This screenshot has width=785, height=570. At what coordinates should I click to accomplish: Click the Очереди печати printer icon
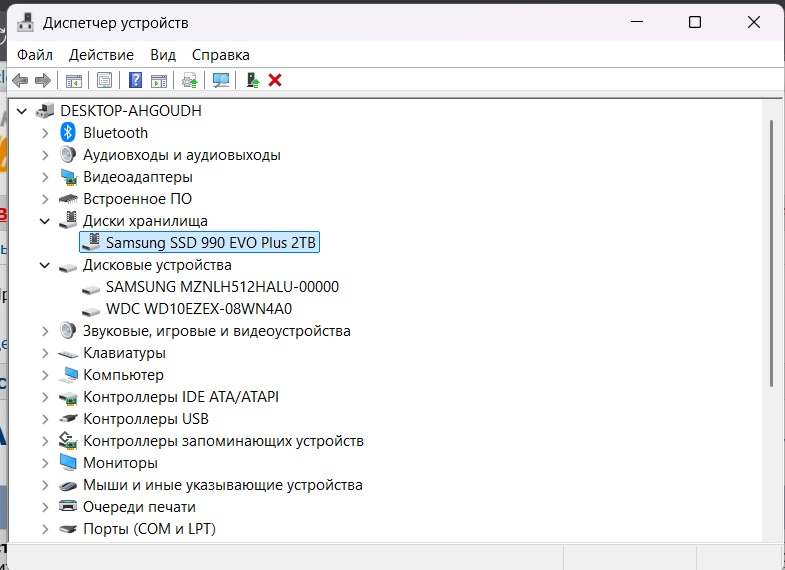coord(68,506)
